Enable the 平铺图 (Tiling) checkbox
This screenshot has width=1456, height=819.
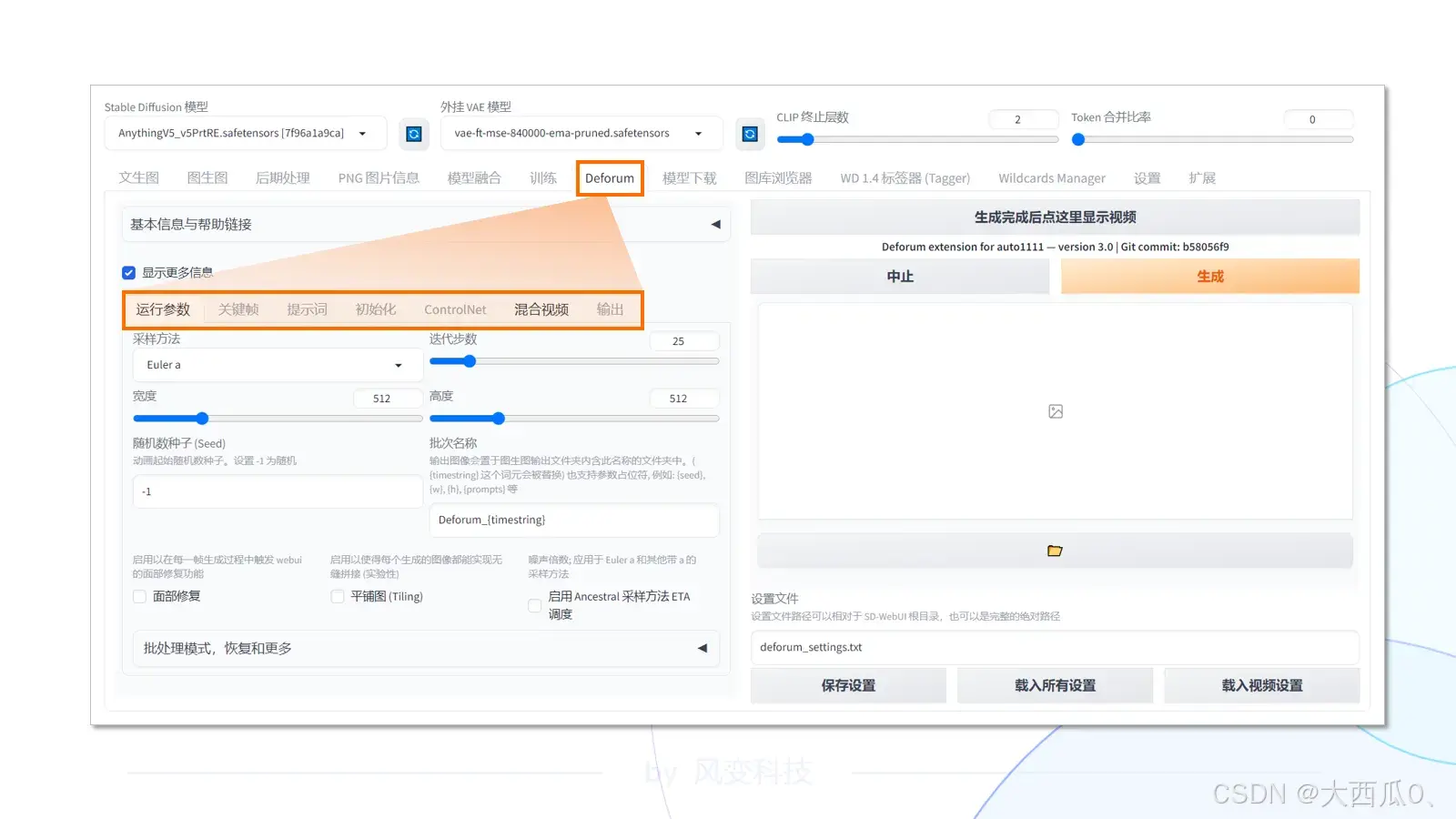338,597
